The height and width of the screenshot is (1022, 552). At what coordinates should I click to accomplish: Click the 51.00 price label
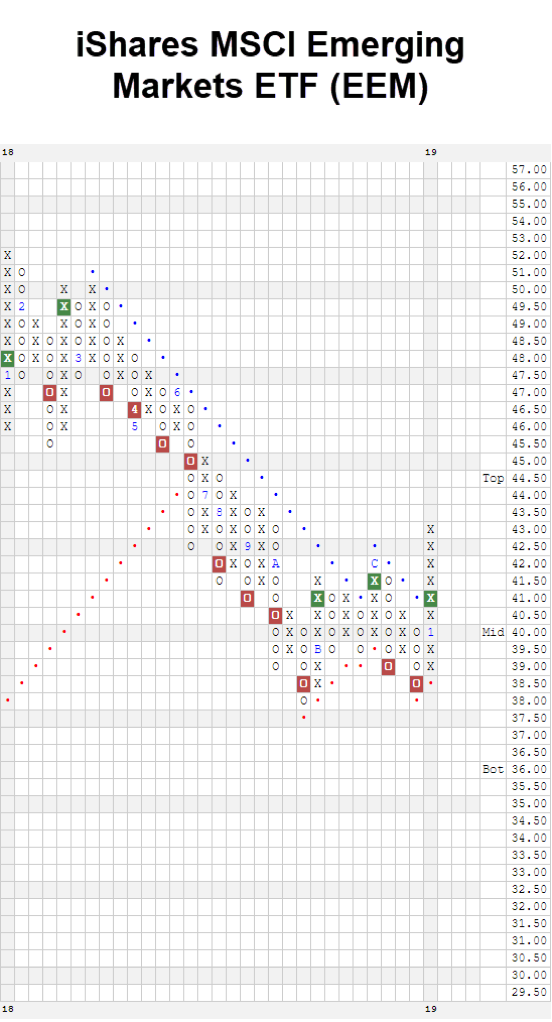[x=529, y=272]
